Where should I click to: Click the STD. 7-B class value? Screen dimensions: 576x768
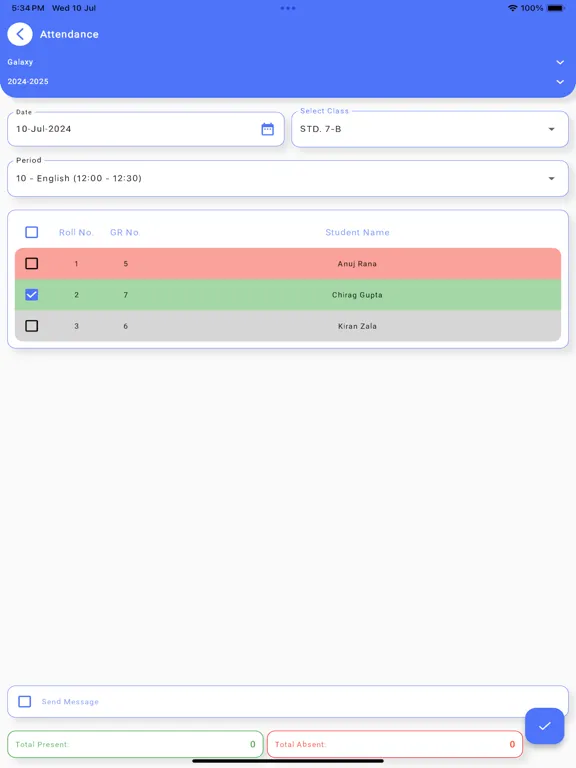pyautogui.click(x=320, y=129)
